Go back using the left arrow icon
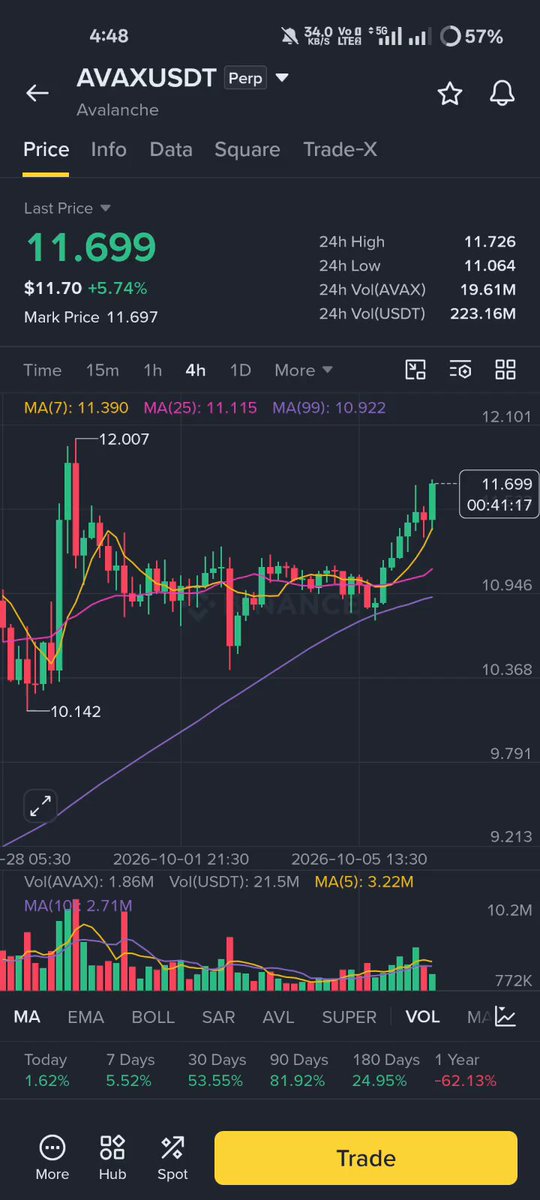540x1200 pixels. (x=37, y=93)
